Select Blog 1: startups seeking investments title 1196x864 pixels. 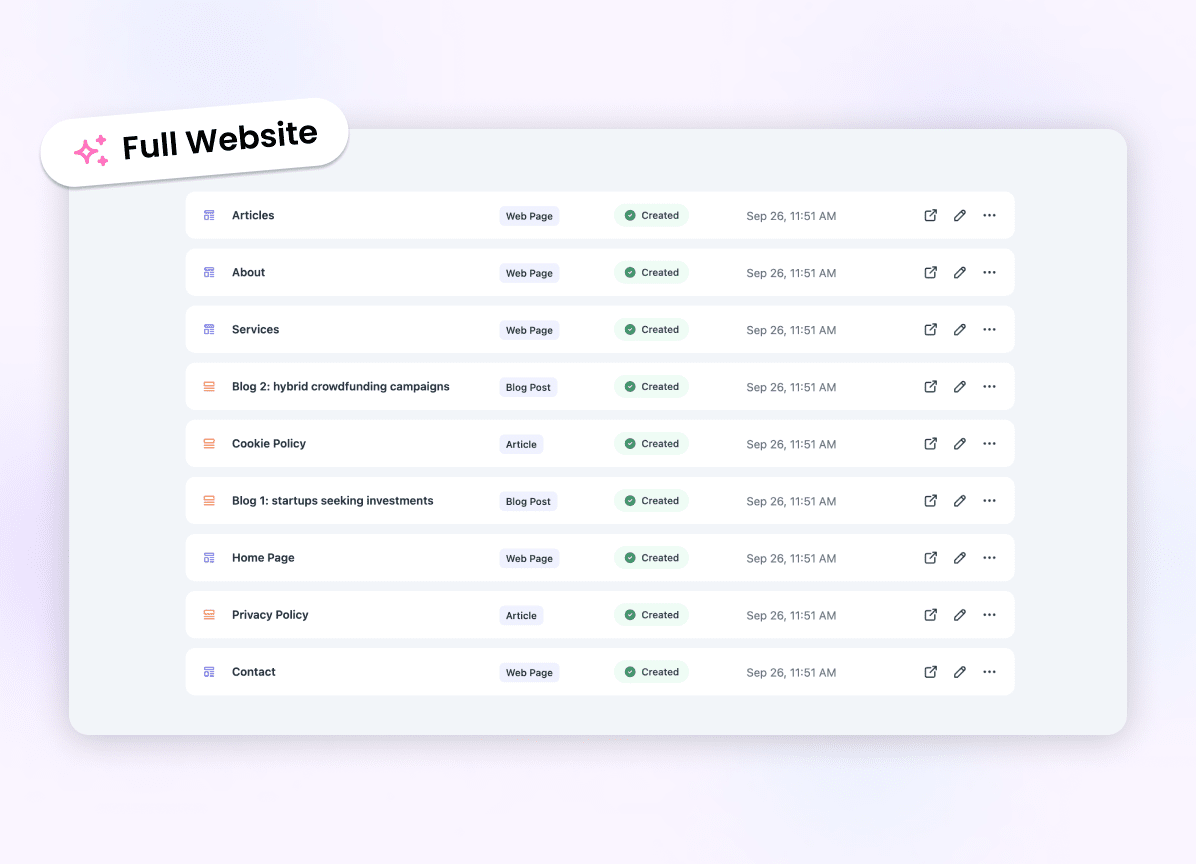pyautogui.click(x=333, y=500)
